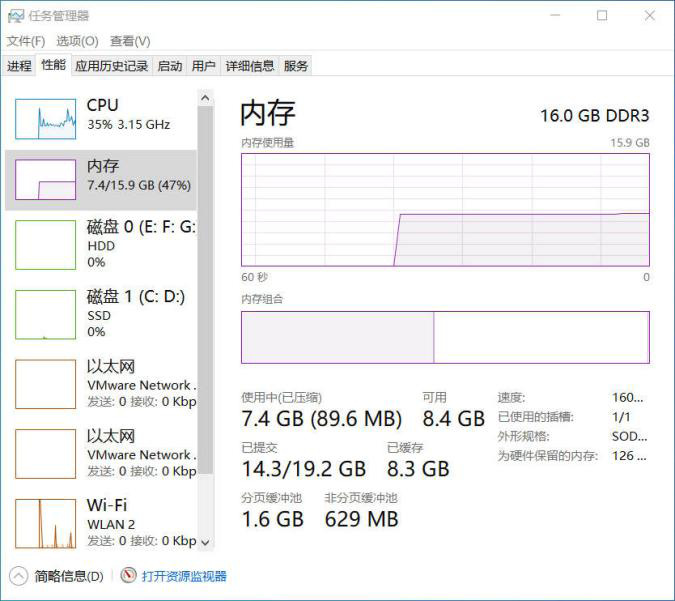
Task: Click the Task Manager app icon in title bar
Action: tap(14, 16)
